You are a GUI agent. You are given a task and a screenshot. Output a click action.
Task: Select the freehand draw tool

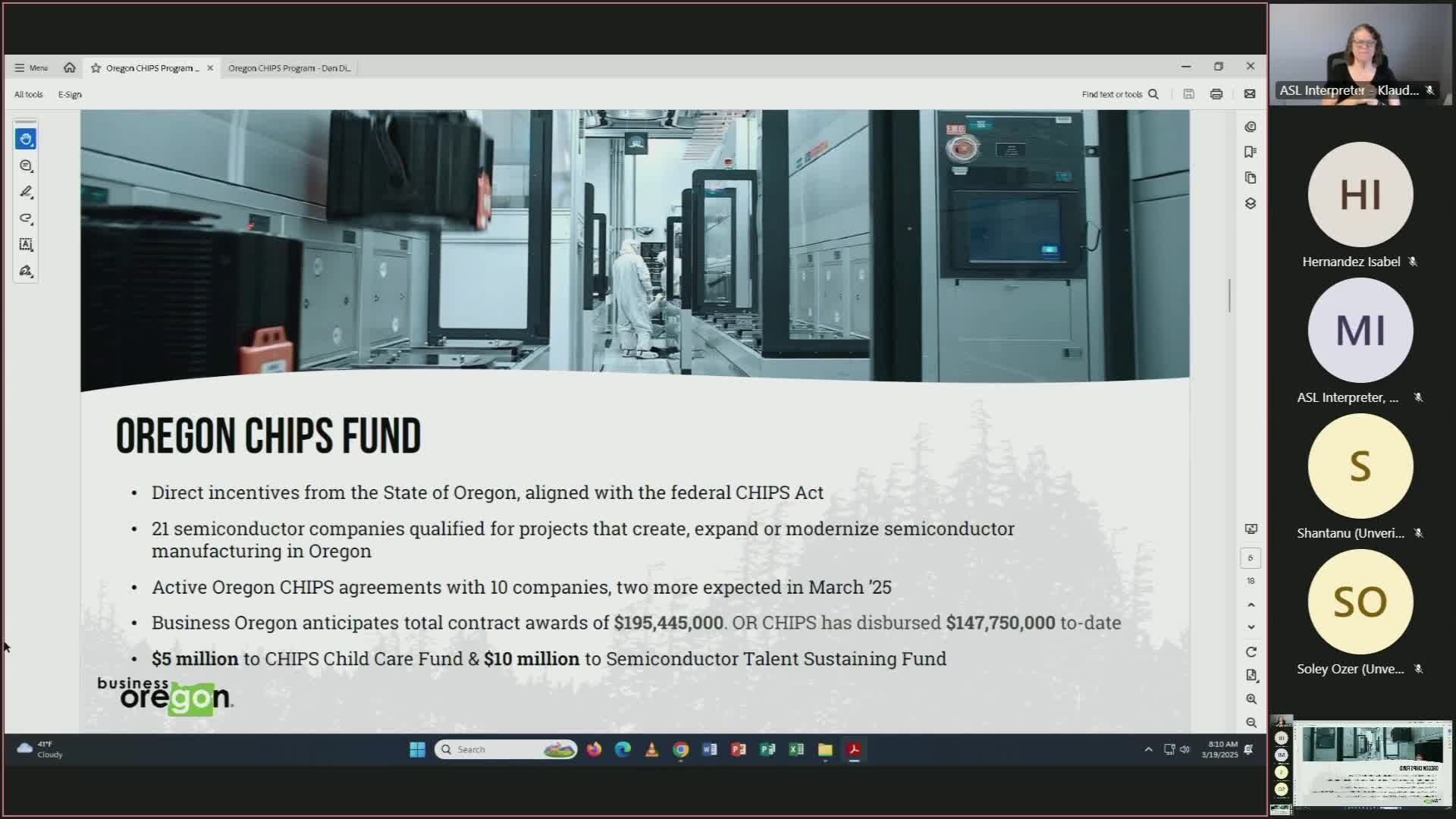click(x=26, y=218)
